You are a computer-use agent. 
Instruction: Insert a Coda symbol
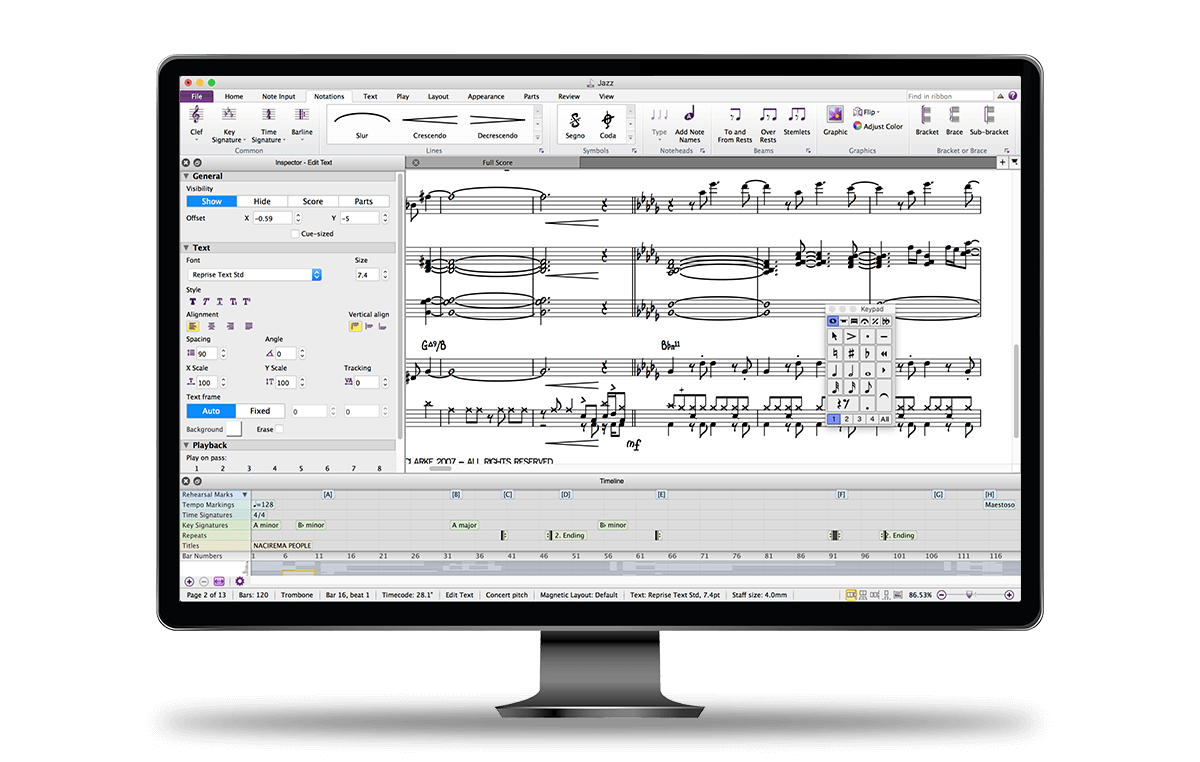[x=607, y=122]
